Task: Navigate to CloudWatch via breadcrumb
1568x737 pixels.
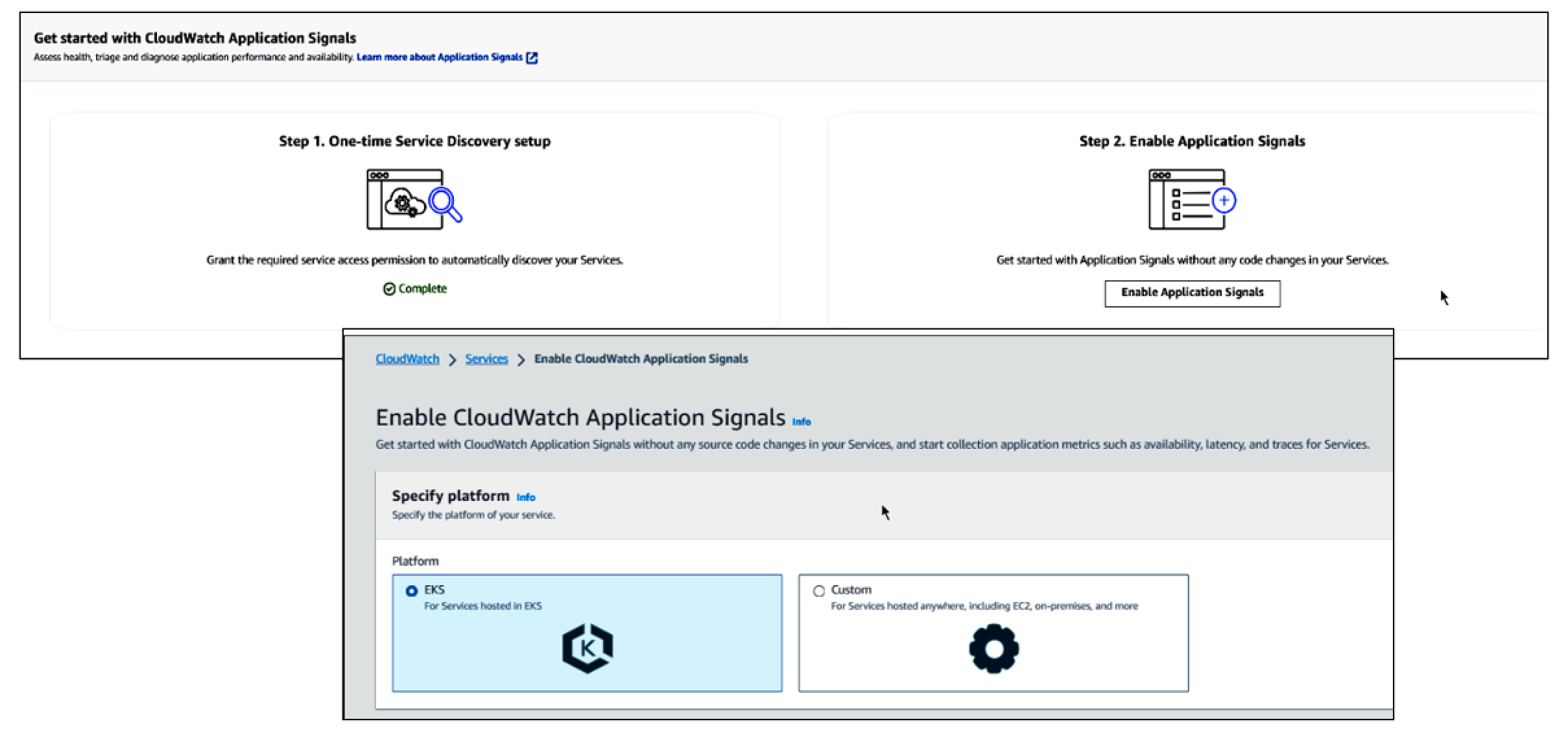Action: (407, 358)
